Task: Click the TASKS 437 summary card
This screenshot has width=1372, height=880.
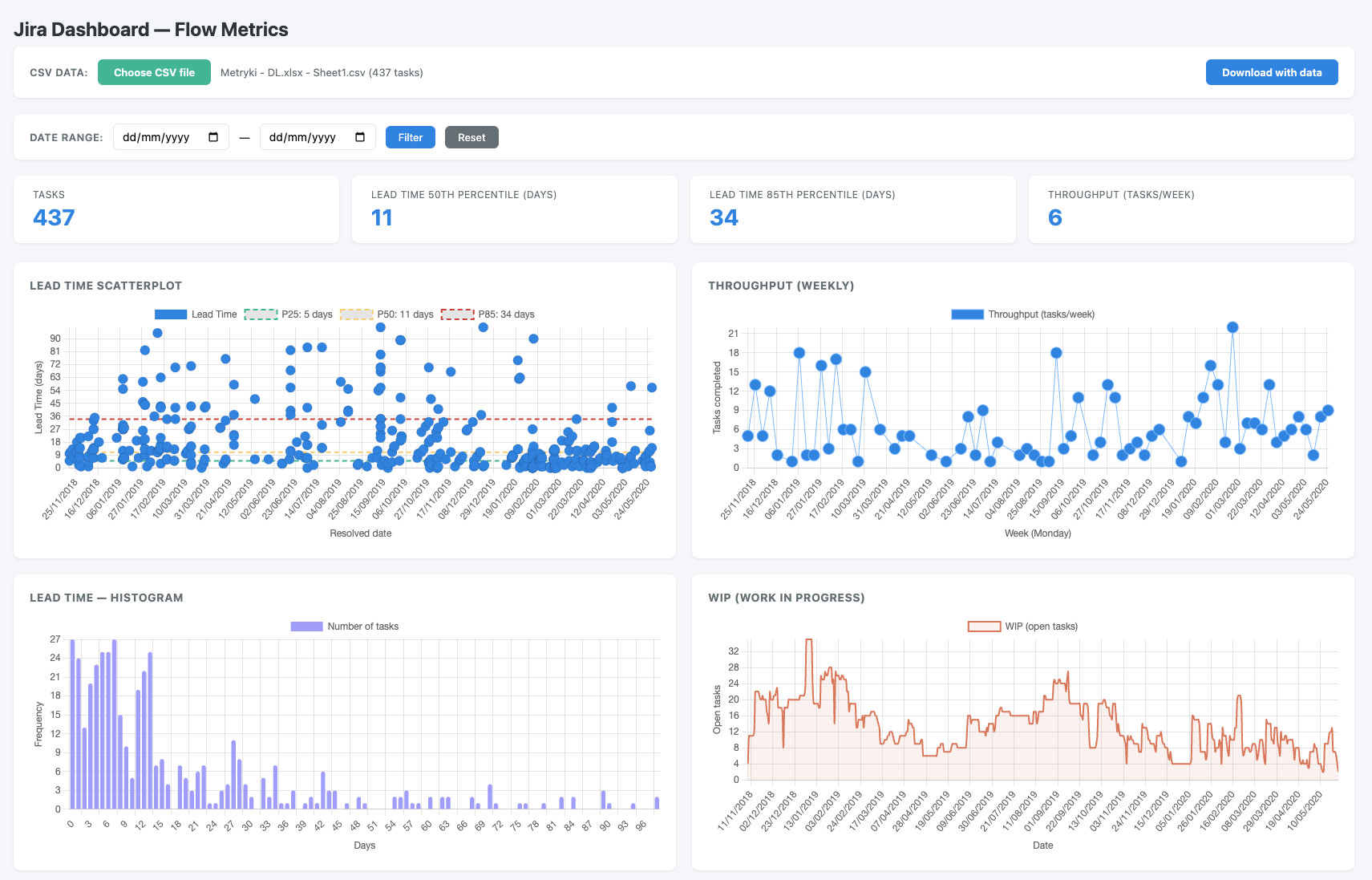Action: coord(176,209)
